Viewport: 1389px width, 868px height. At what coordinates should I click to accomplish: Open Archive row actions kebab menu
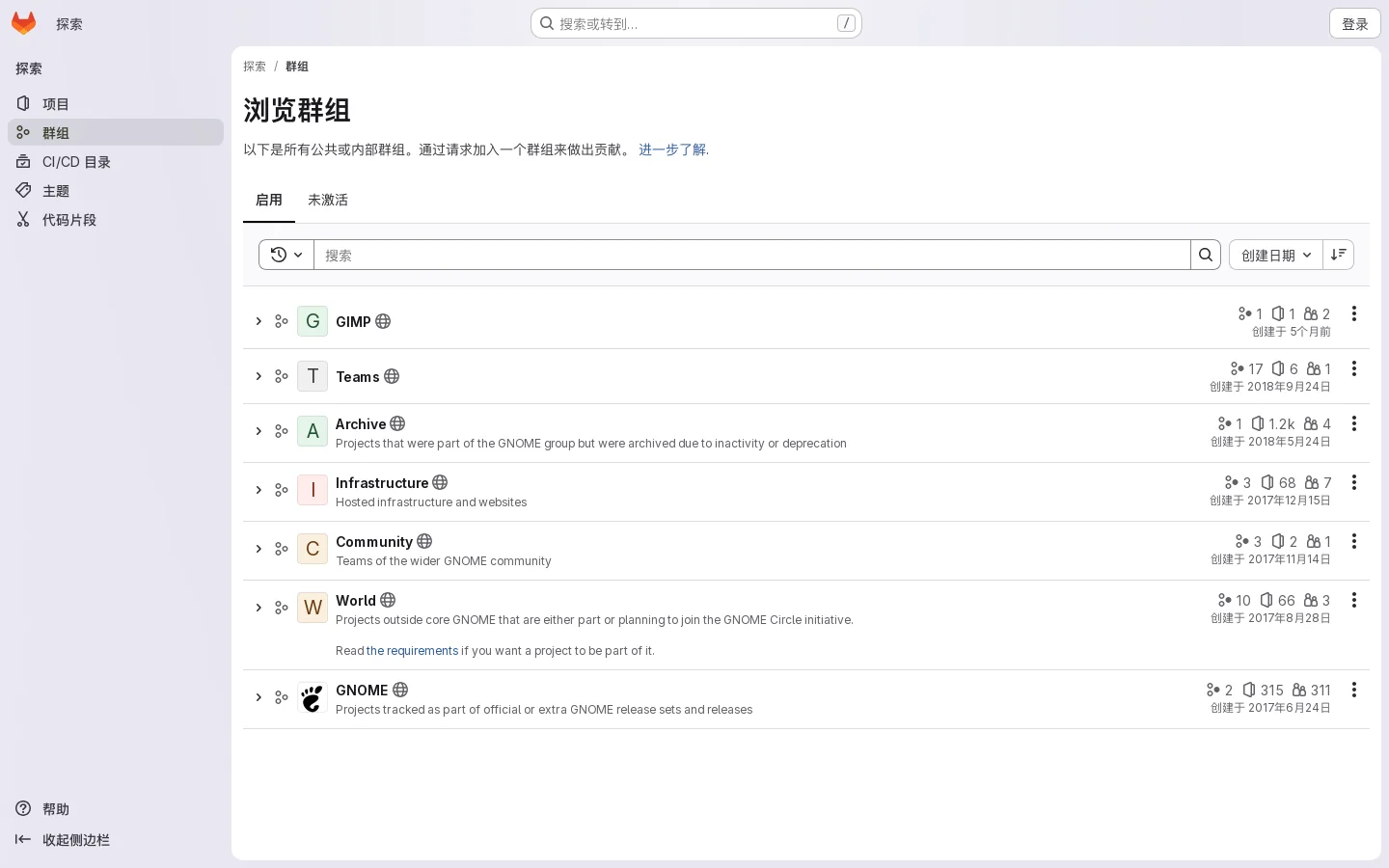(x=1354, y=423)
